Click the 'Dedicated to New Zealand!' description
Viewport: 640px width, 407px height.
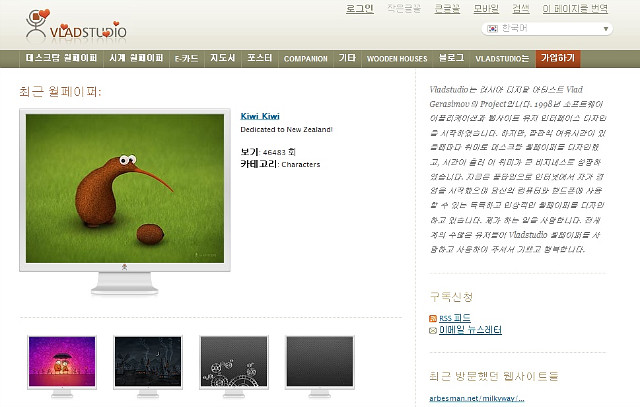pos(287,129)
